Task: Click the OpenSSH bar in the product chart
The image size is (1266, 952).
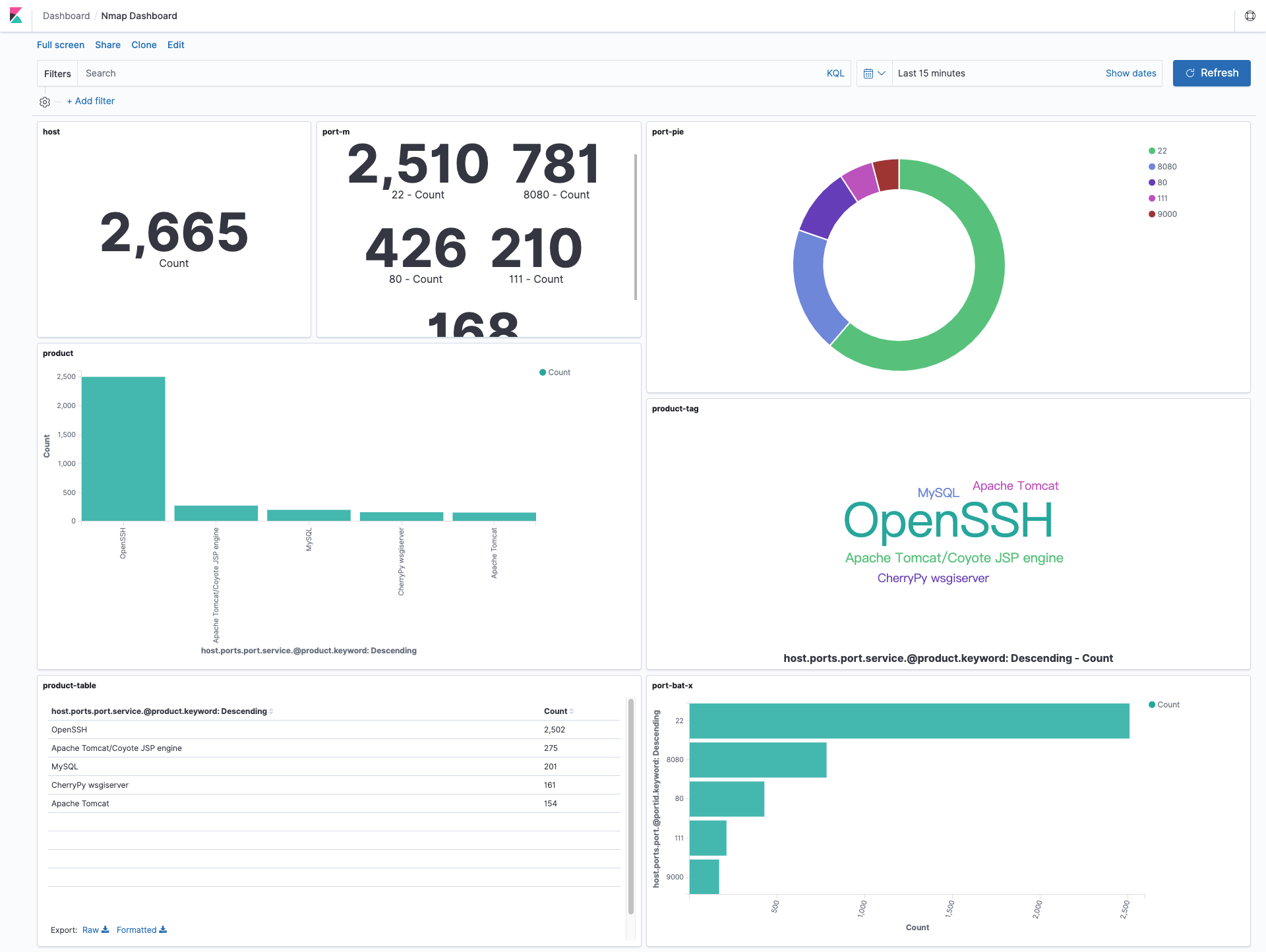Action: 123,449
